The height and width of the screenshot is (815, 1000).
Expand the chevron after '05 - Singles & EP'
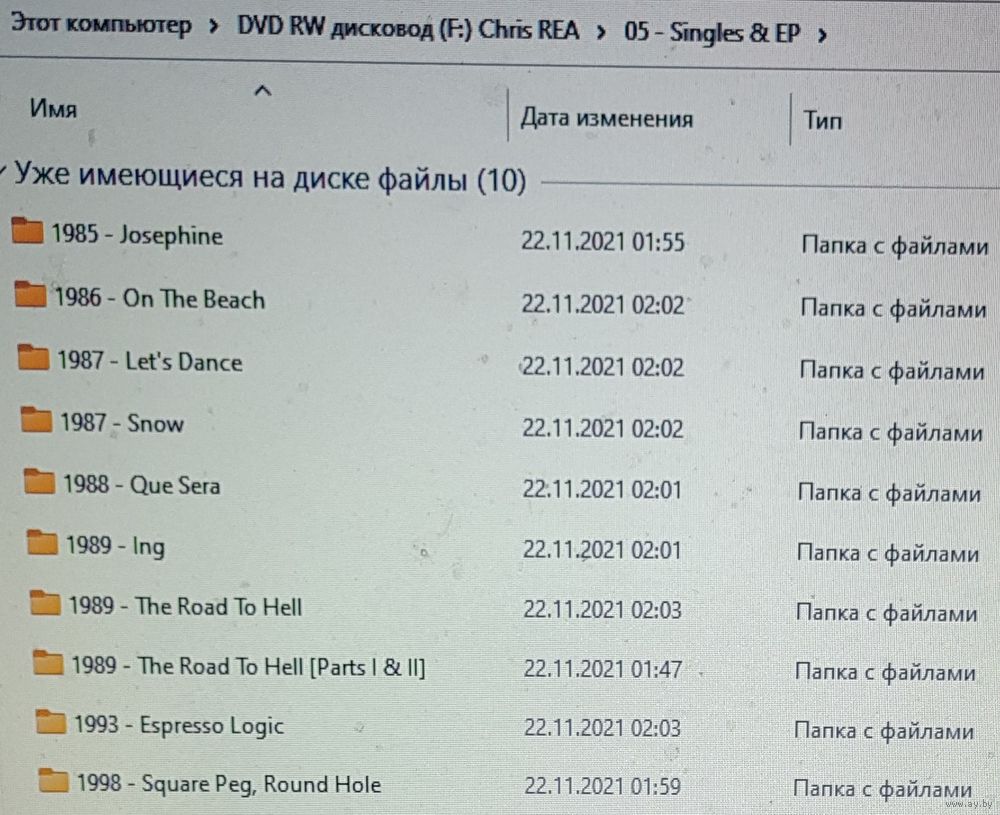click(x=822, y=35)
